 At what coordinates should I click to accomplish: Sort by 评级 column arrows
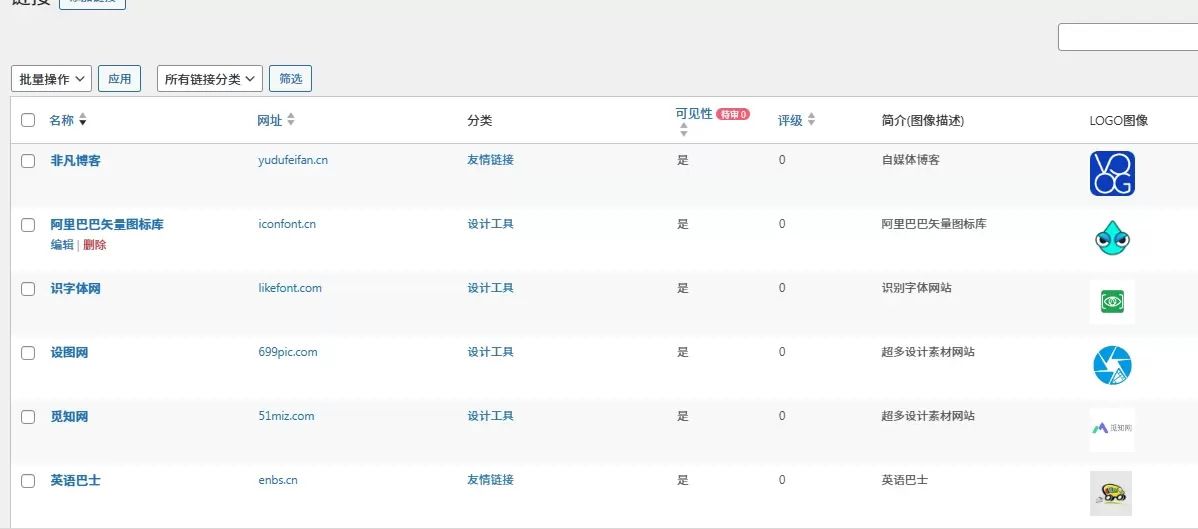coord(811,120)
